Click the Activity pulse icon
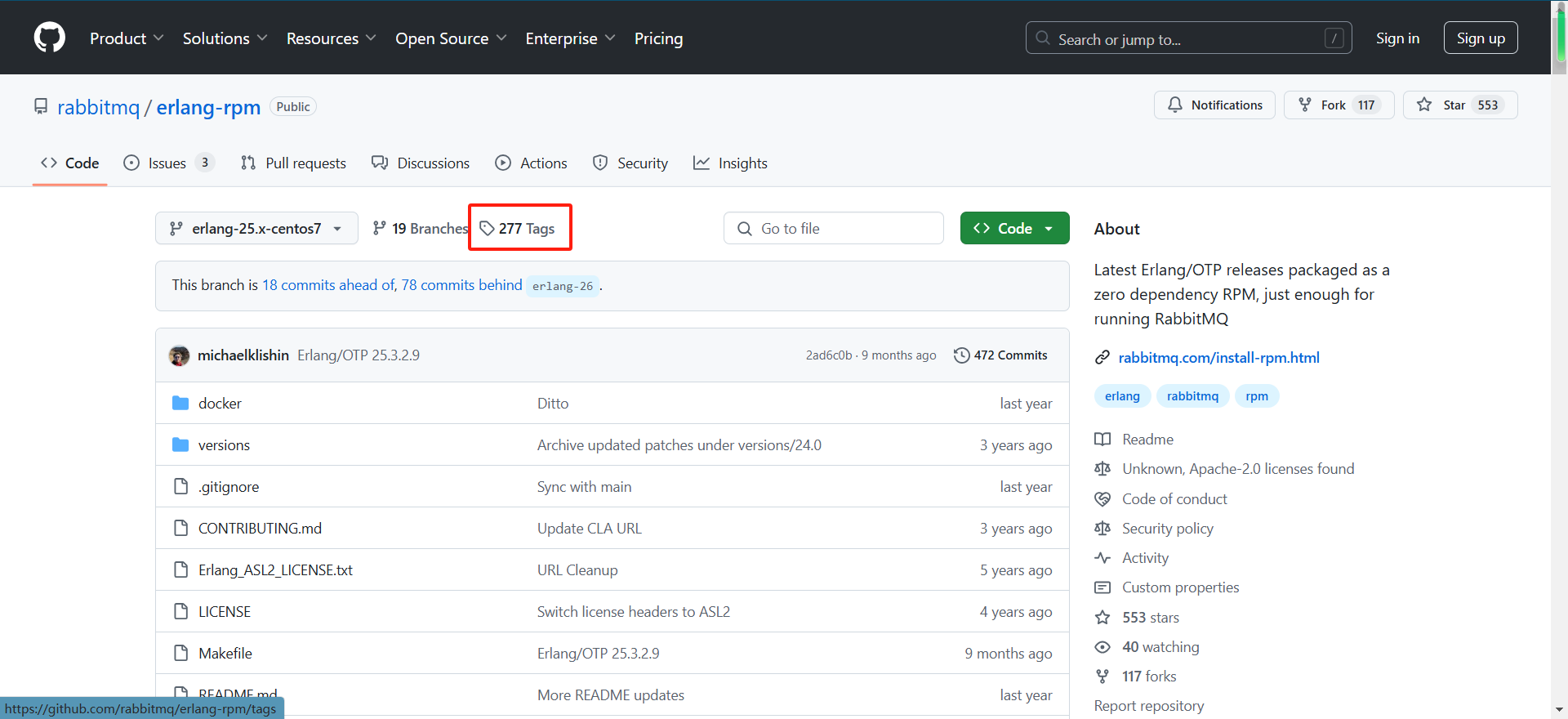Image resolution: width=1568 pixels, height=719 pixels. [x=1102, y=558]
